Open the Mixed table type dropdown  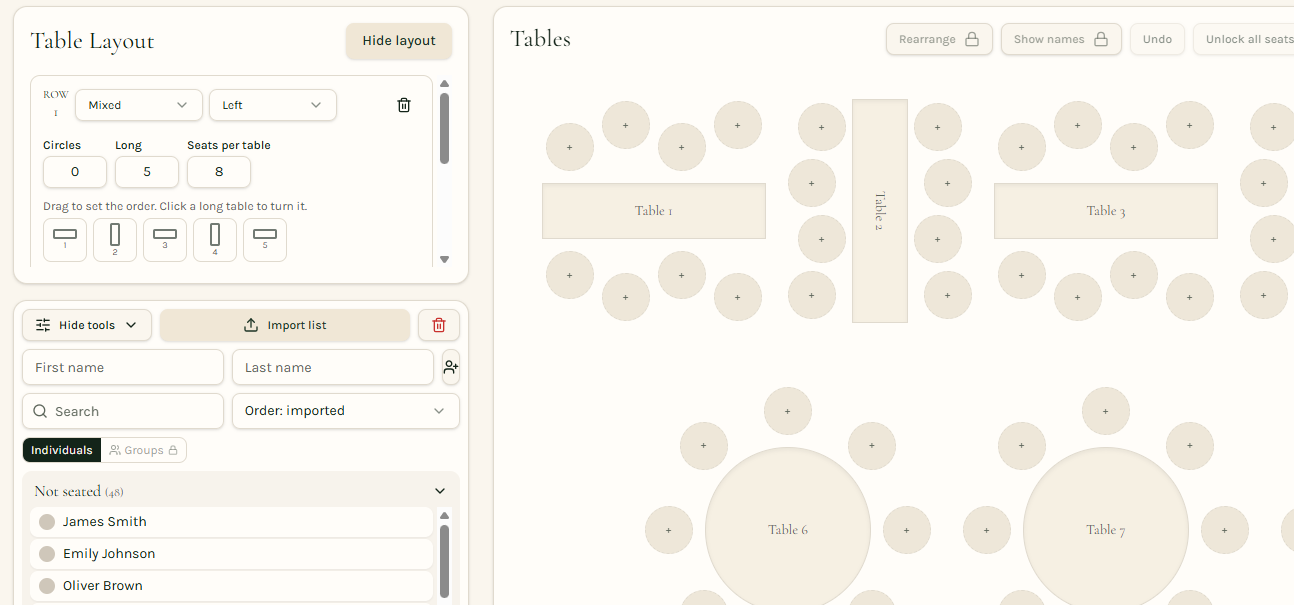click(139, 105)
